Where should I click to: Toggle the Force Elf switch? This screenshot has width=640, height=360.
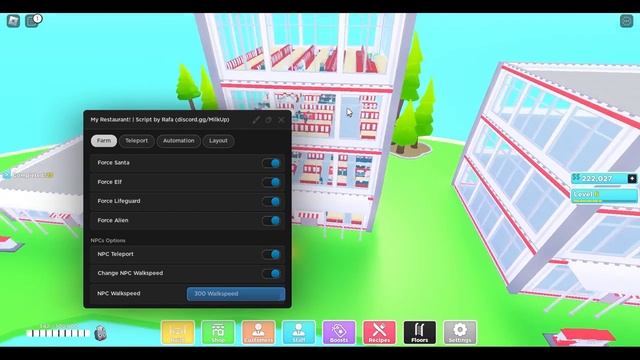271,182
